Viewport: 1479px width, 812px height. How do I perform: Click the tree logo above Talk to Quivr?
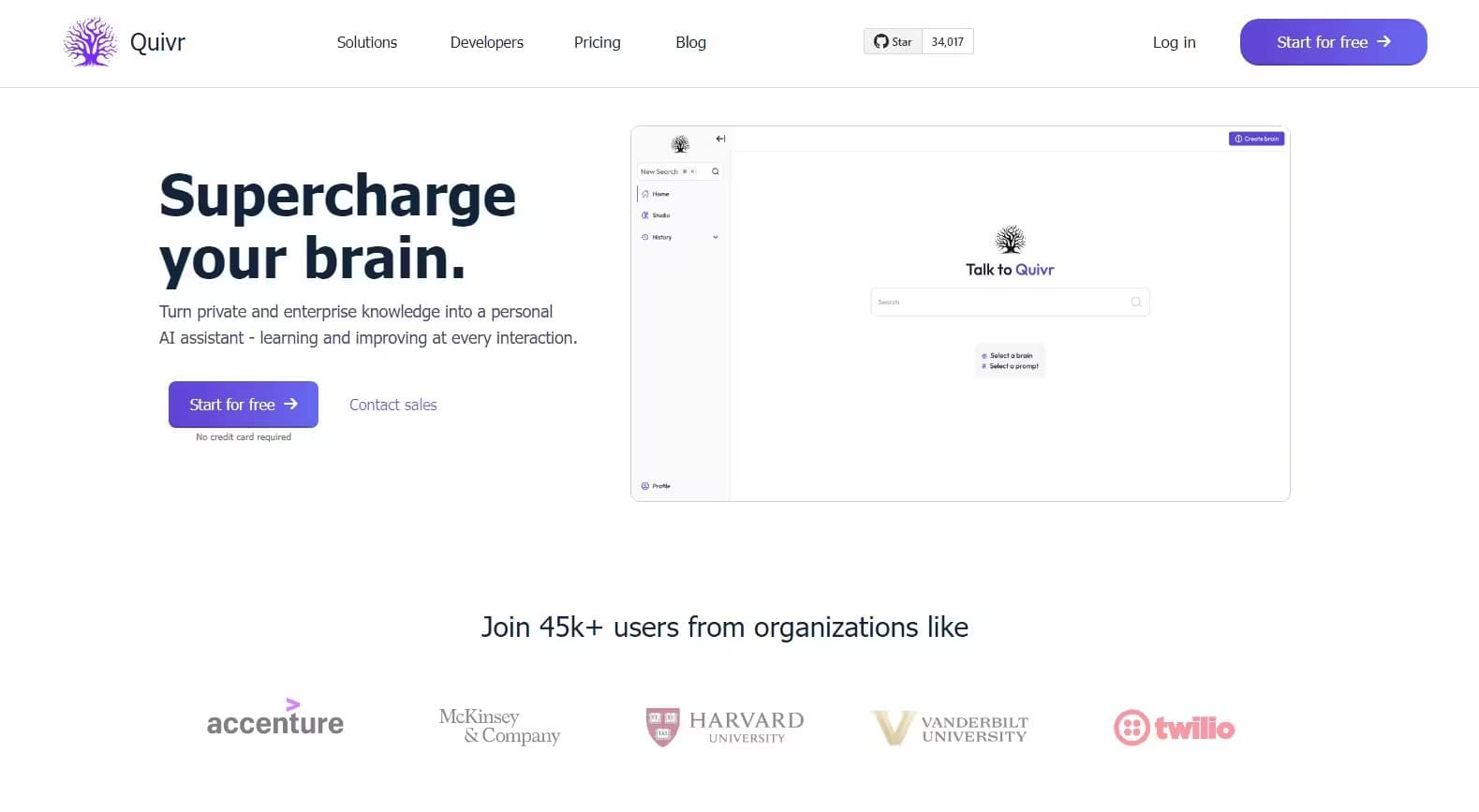(x=1010, y=240)
